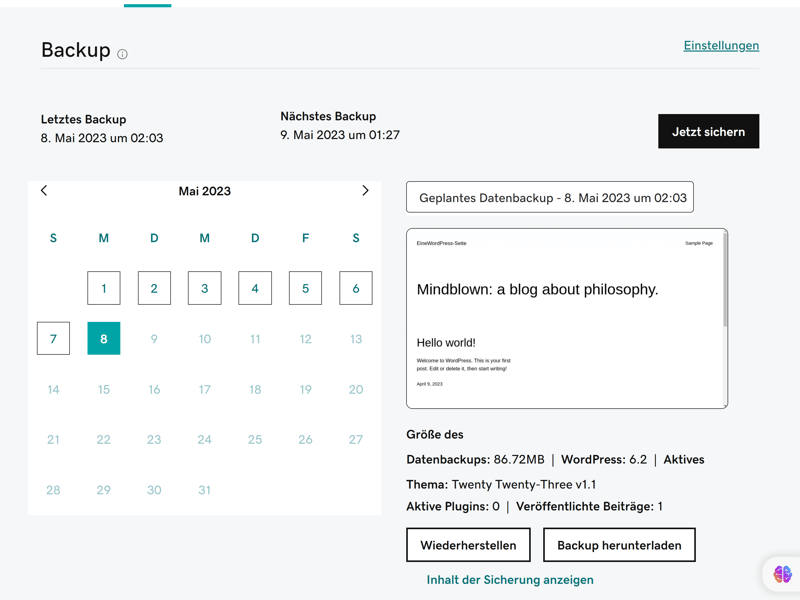Choose May 4 backup date

click(255, 288)
